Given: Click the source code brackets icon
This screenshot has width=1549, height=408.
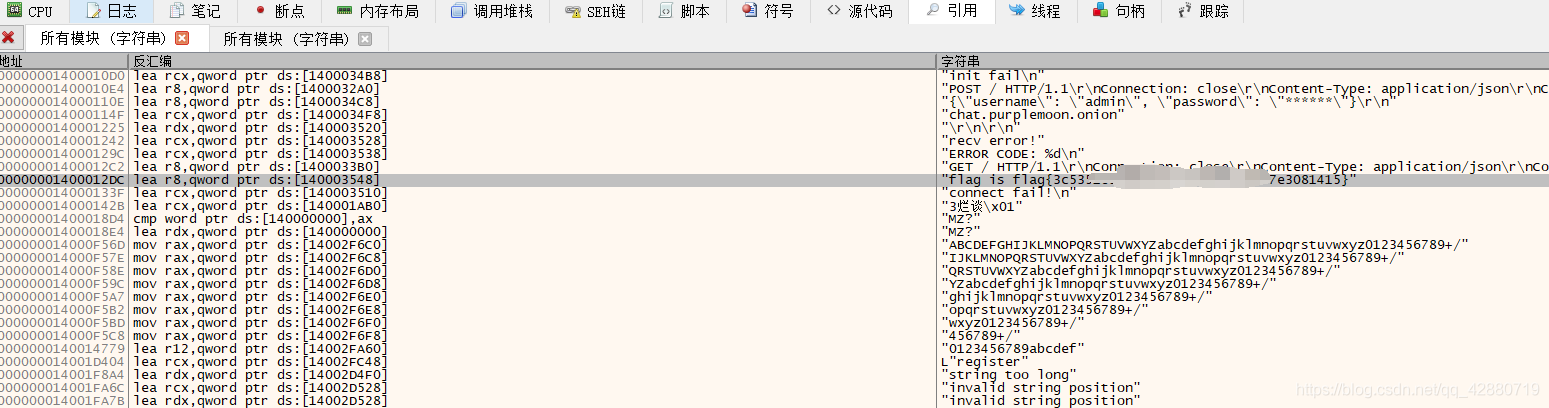Looking at the screenshot, I should point(834,11).
